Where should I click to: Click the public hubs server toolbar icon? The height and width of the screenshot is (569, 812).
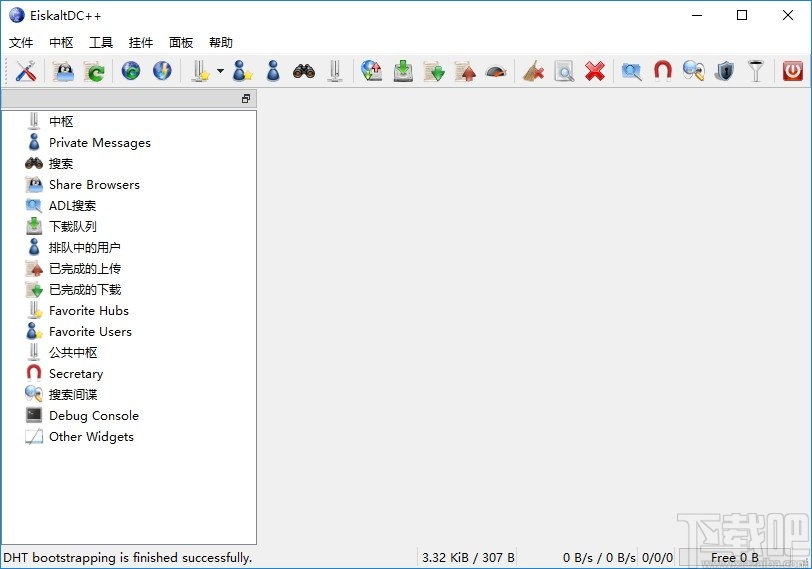tap(335, 71)
